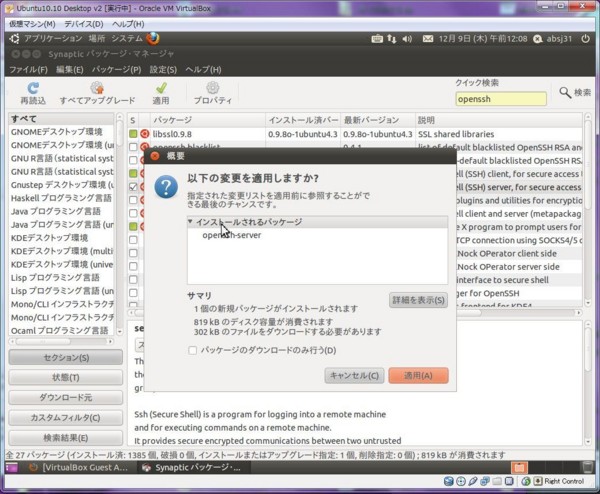Sort by パッケージ column header

(x=207, y=120)
